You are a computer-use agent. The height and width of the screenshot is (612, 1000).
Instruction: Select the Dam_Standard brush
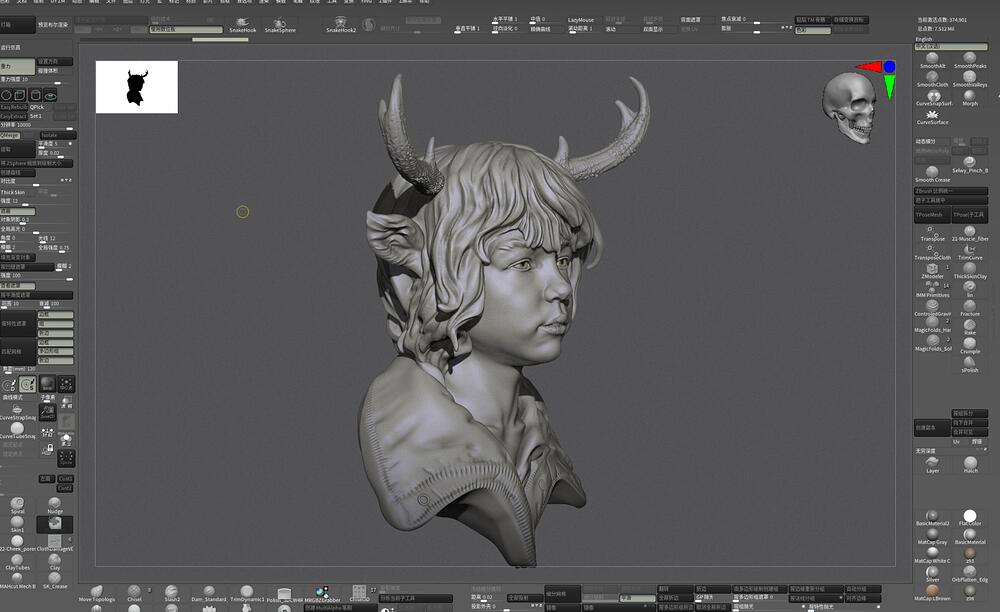coord(209,594)
